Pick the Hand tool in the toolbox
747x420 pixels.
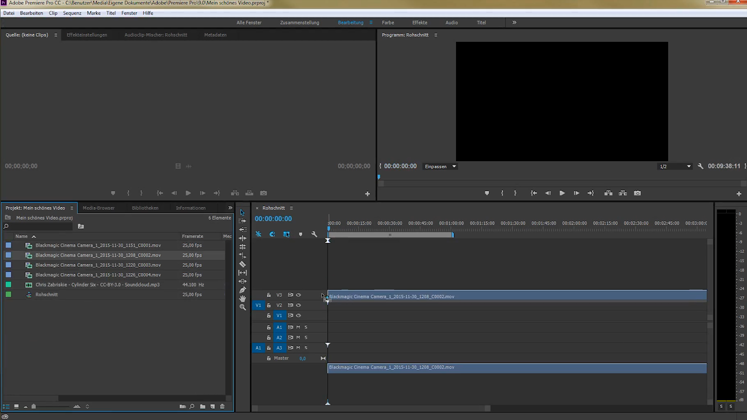coord(243,299)
